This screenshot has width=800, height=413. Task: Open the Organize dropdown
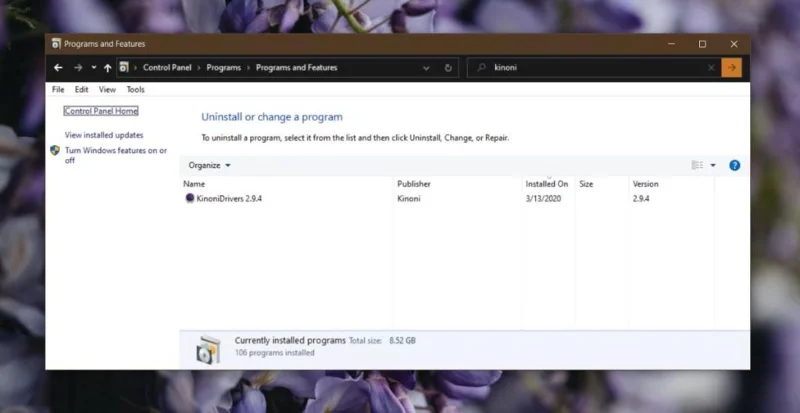(x=209, y=165)
